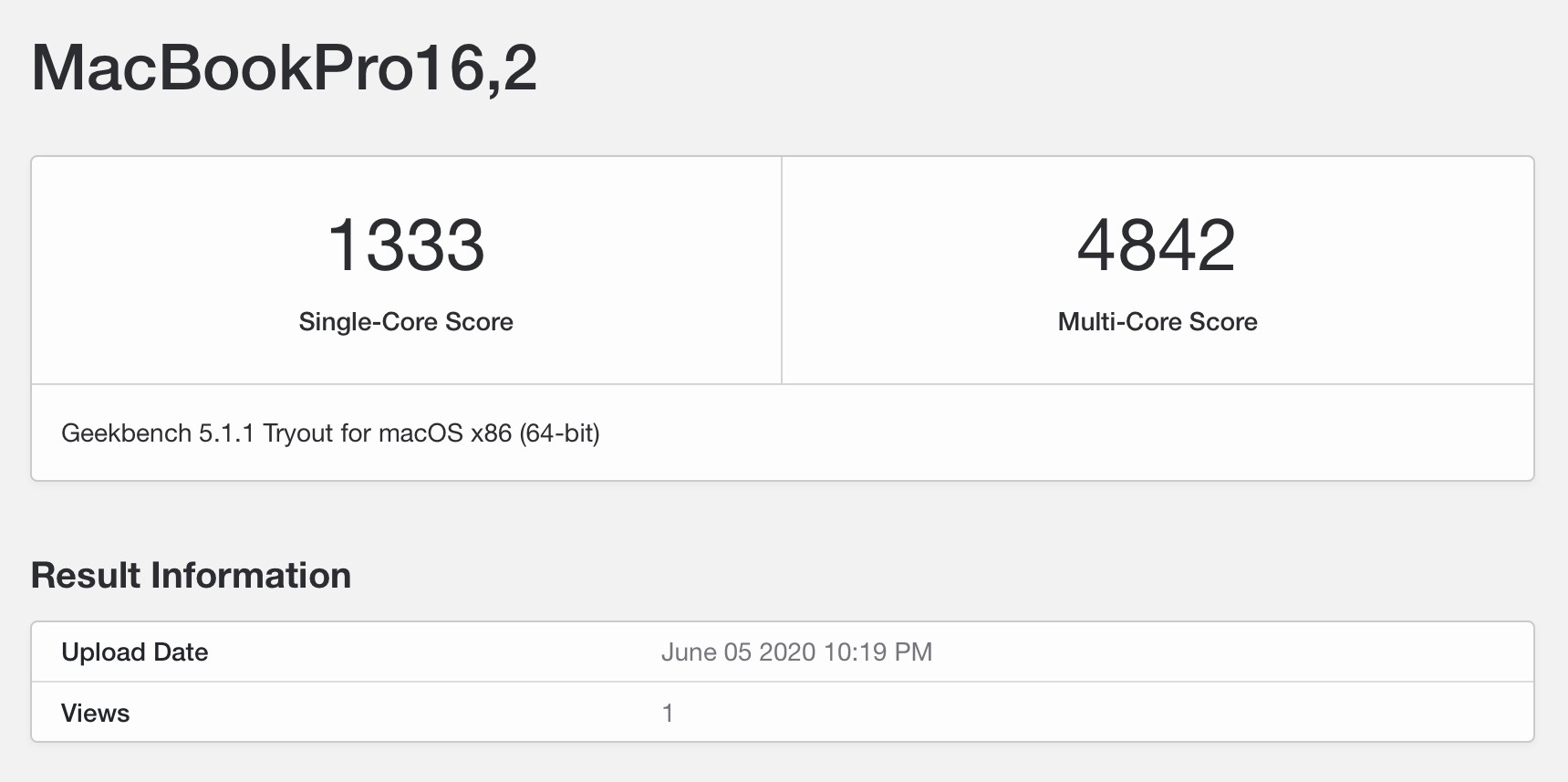The image size is (1568, 782).
Task: Click the Single-Core Score label
Action: pyautogui.click(x=406, y=321)
